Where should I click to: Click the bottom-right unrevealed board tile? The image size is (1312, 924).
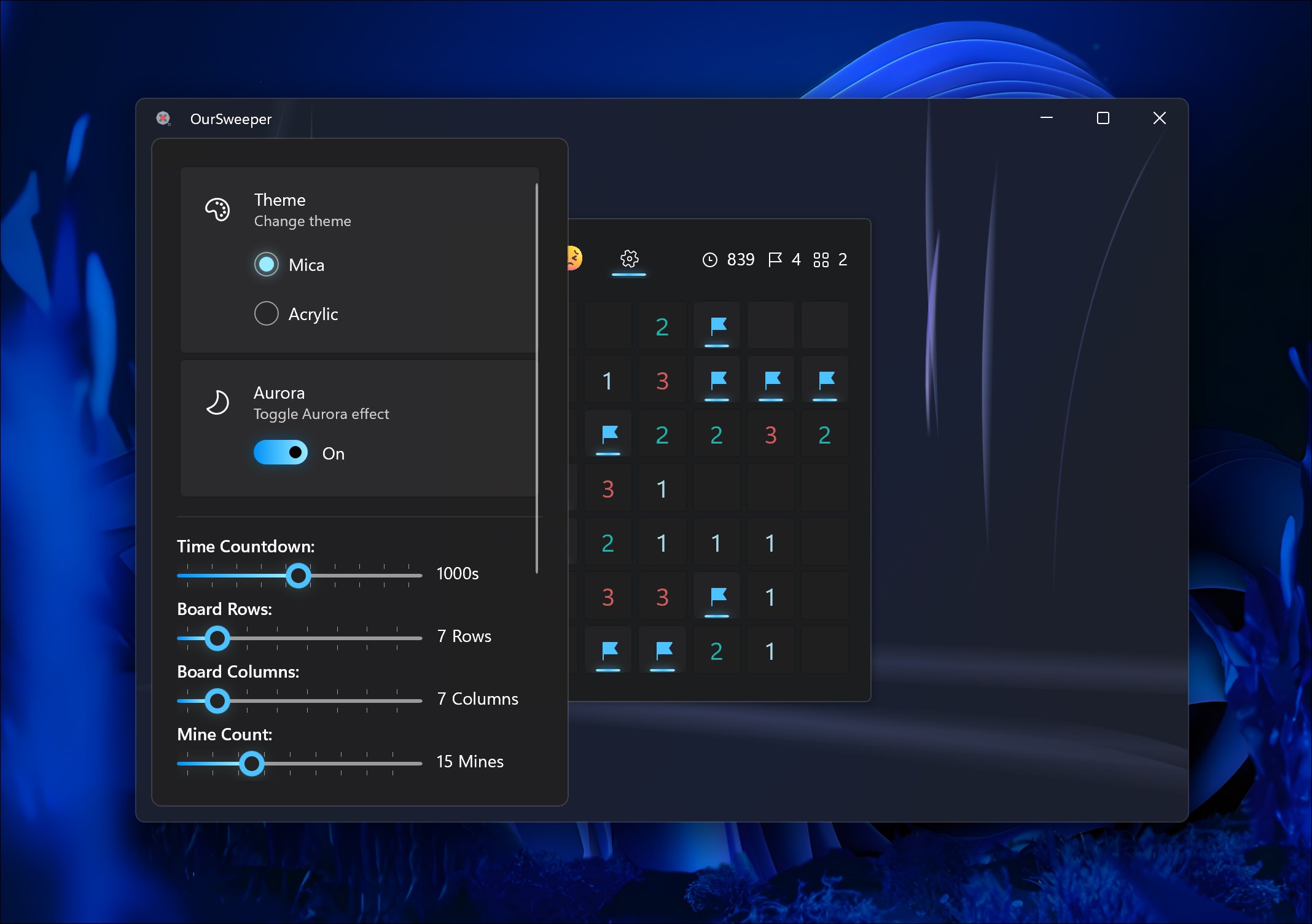pyautogui.click(x=825, y=650)
